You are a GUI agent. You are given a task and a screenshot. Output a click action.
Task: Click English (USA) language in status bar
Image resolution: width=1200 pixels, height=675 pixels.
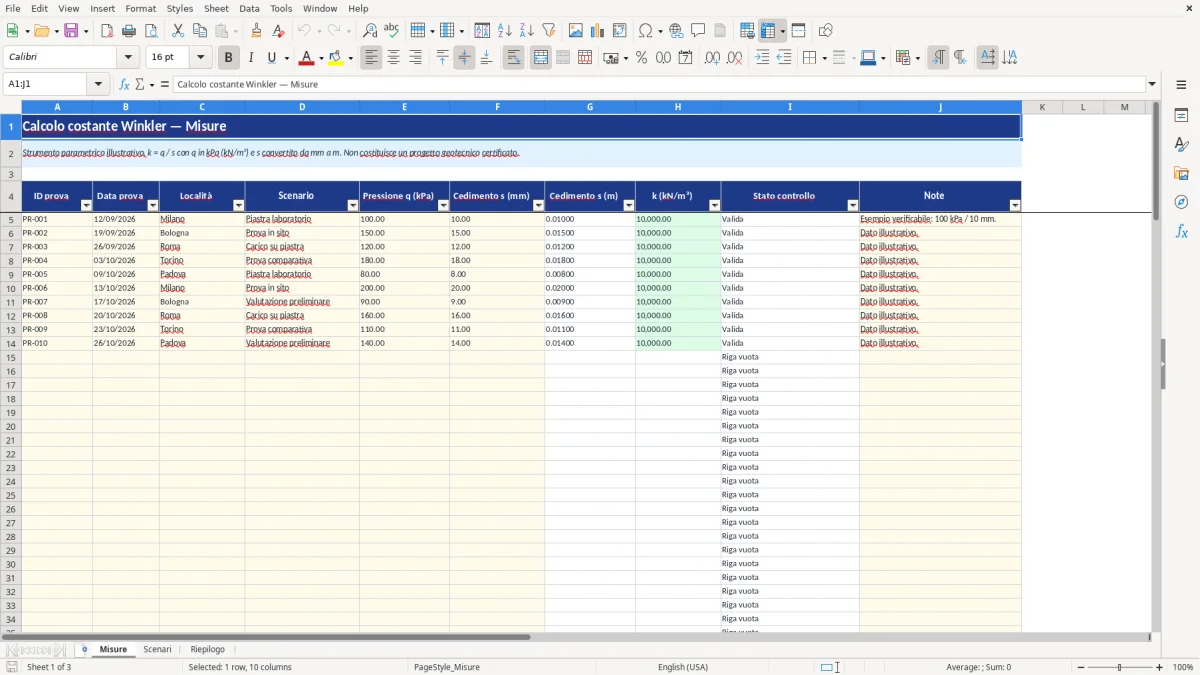[x=683, y=667]
